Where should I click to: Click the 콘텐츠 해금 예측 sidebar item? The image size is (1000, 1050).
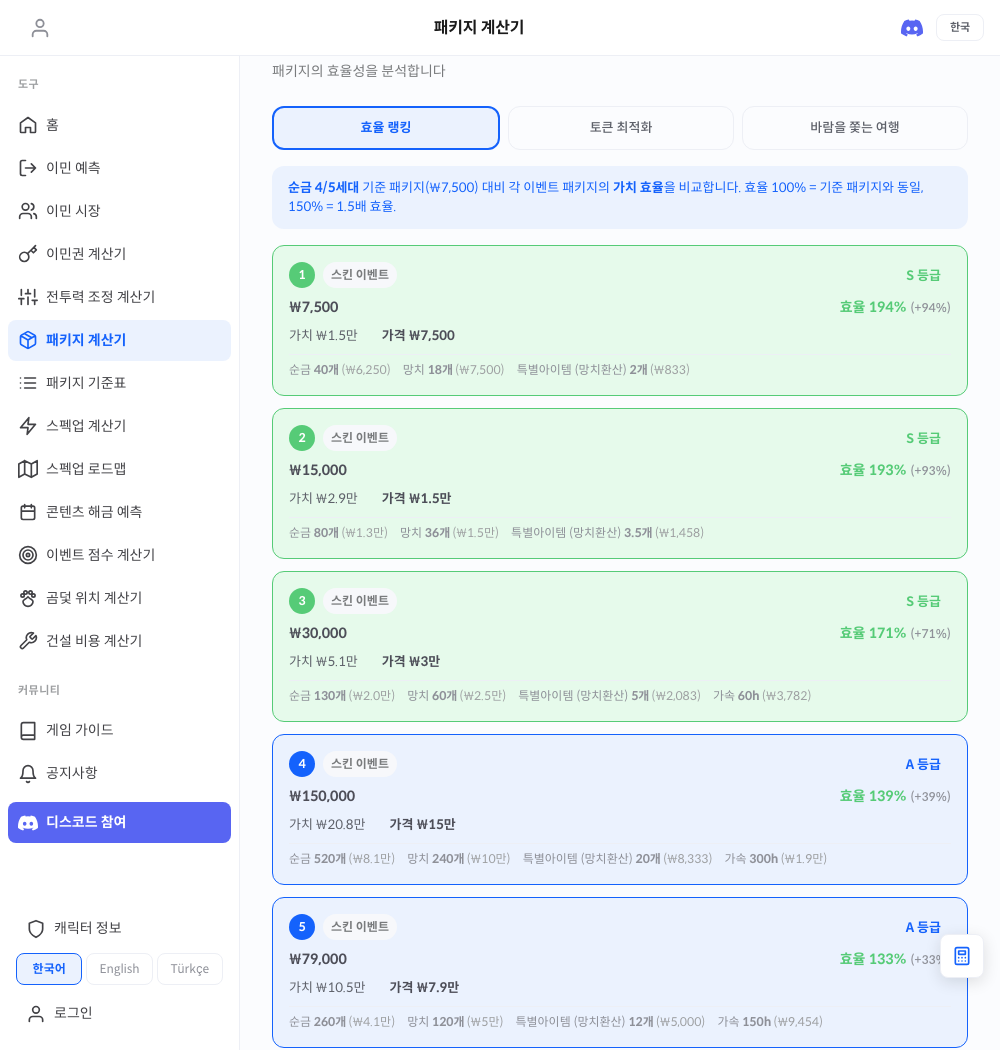click(119, 512)
